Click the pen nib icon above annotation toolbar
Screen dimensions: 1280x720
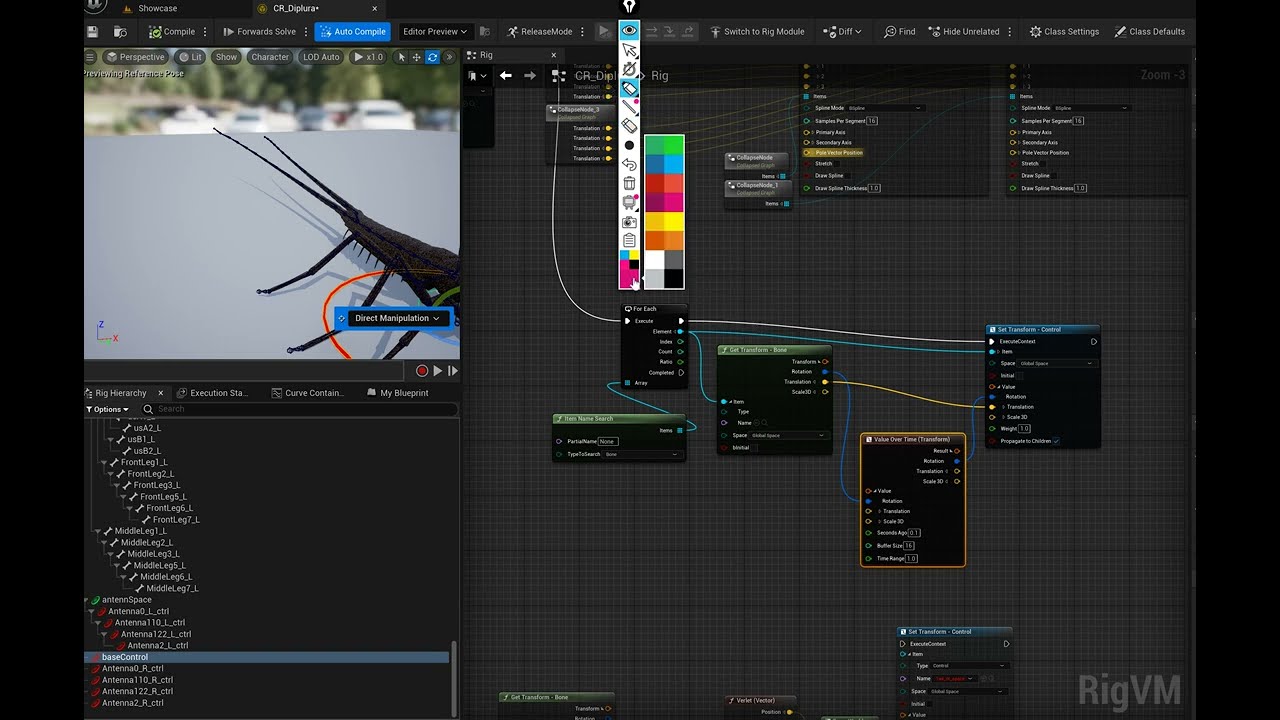[x=629, y=8]
